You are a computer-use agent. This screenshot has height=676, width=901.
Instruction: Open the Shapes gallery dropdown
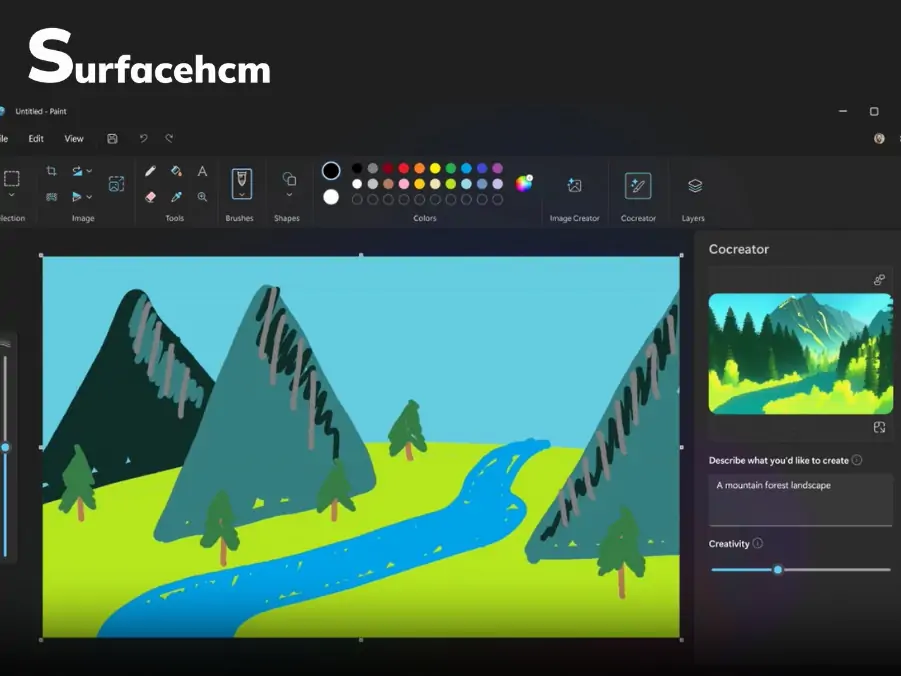click(289, 196)
